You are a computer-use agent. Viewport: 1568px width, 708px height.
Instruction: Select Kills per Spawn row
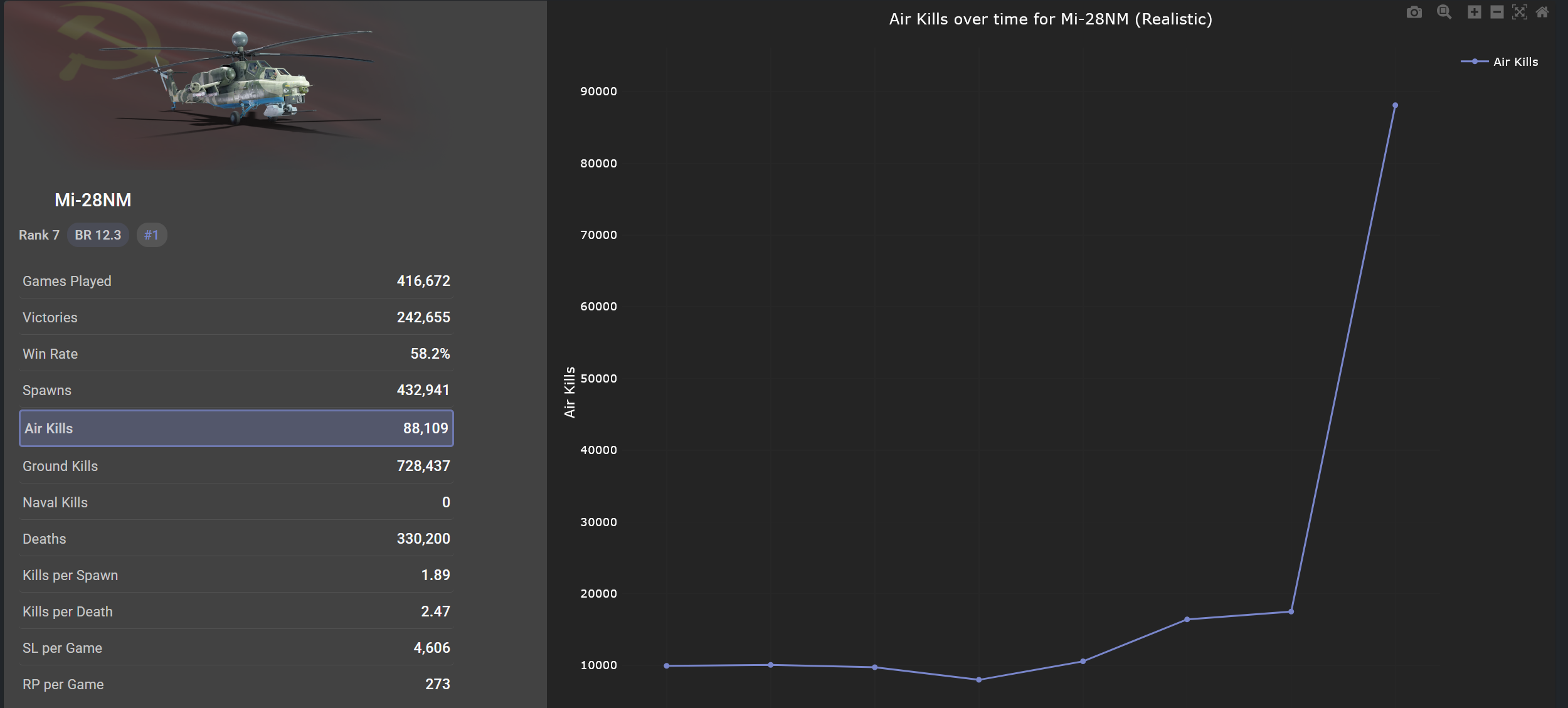[x=236, y=575]
